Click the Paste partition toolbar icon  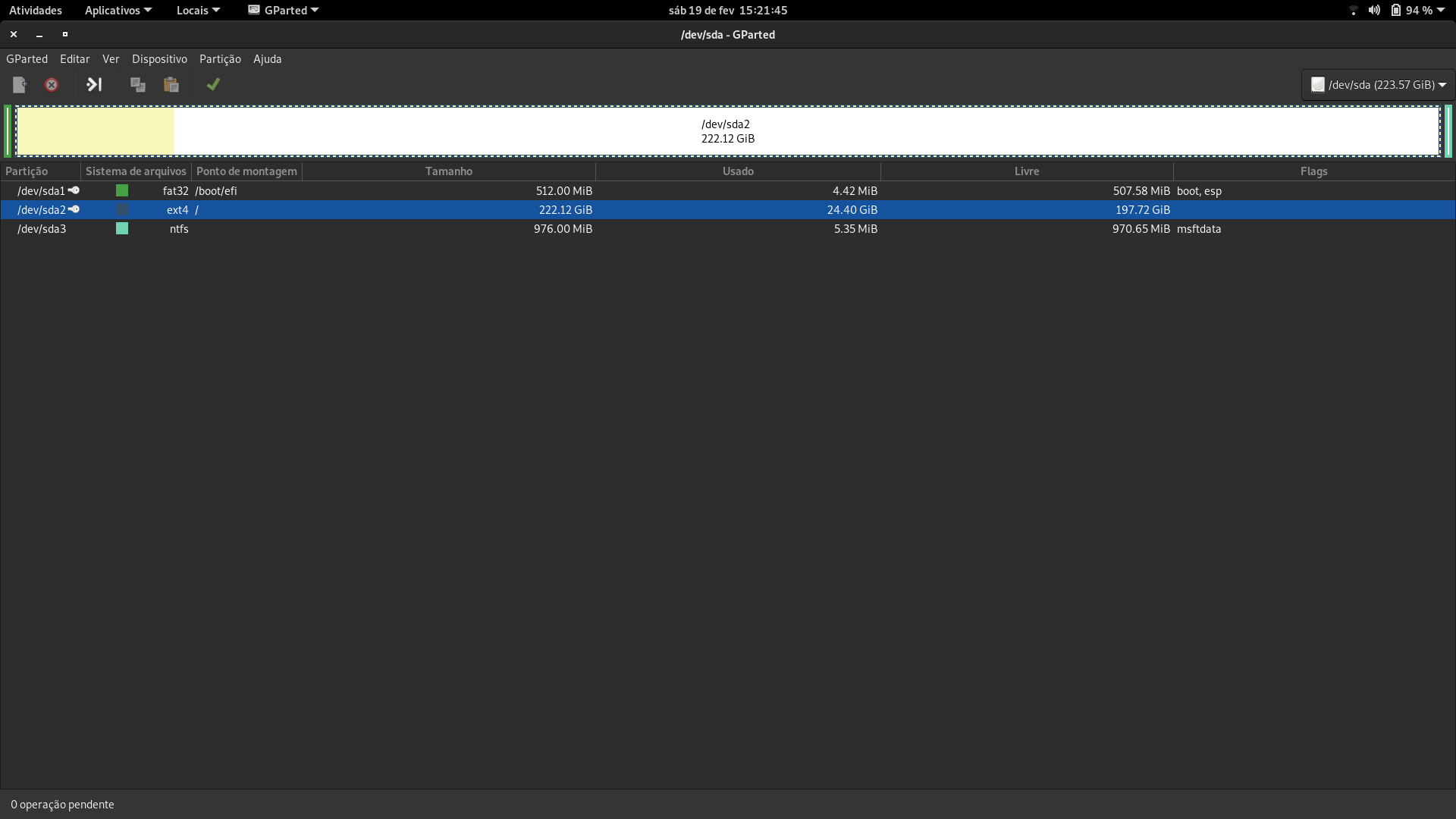[x=171, y=85]
